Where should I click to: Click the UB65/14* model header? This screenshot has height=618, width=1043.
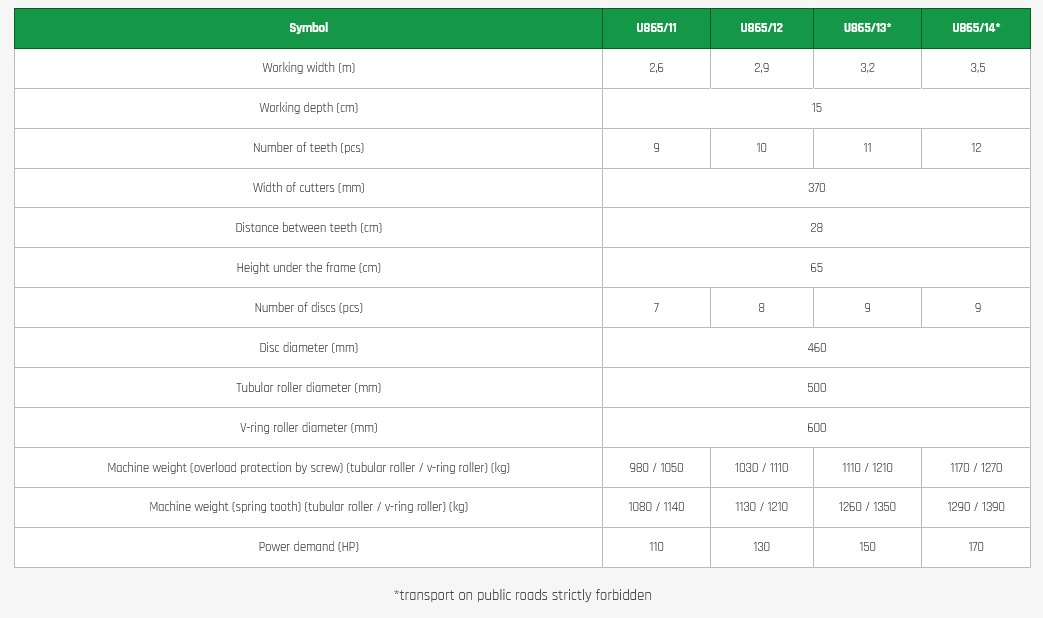pos(976,28)
